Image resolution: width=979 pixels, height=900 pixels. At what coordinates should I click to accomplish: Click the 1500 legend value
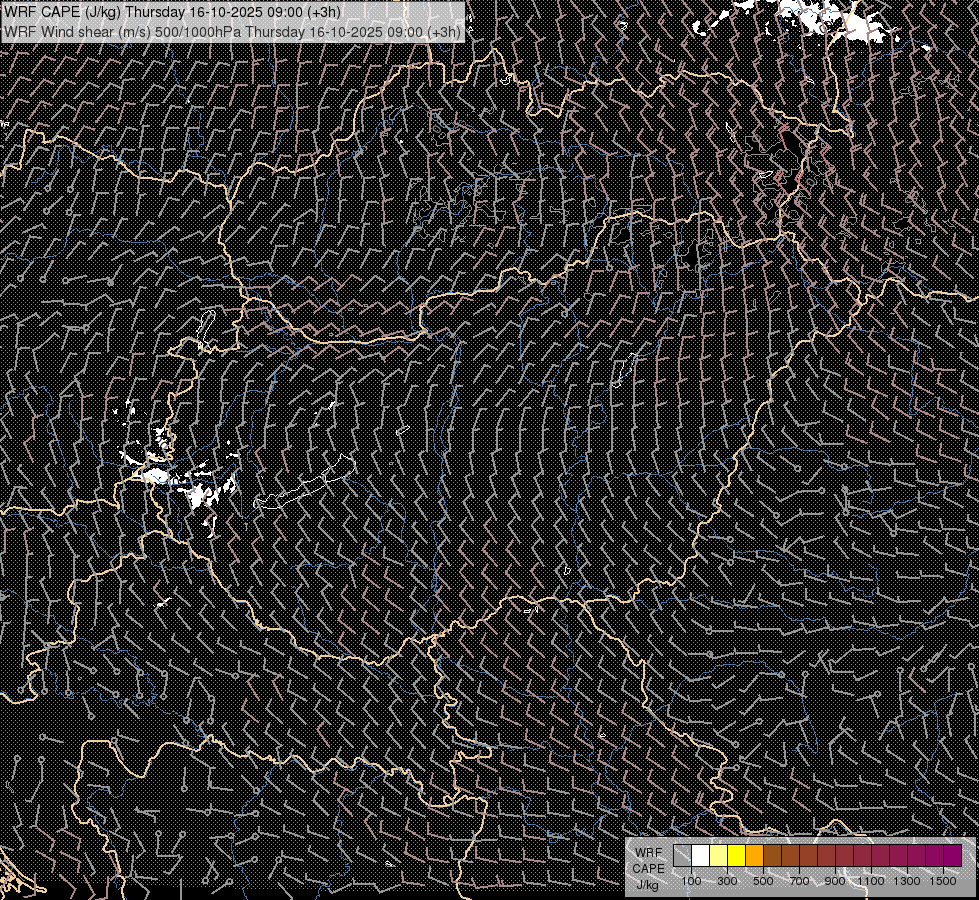(943, 881)
